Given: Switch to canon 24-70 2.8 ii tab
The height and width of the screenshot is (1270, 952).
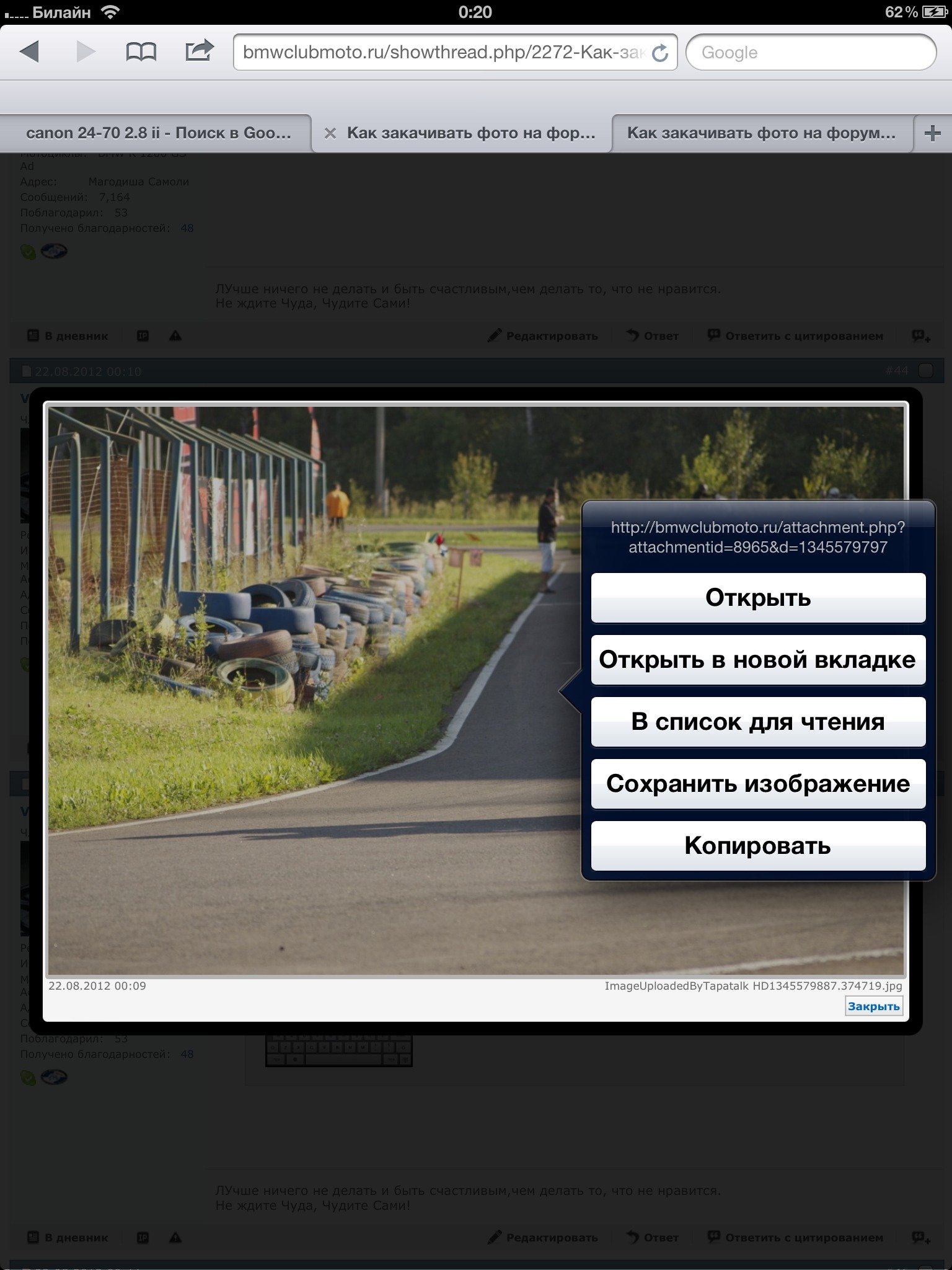Looking at the screenshot, I should 158,133.
